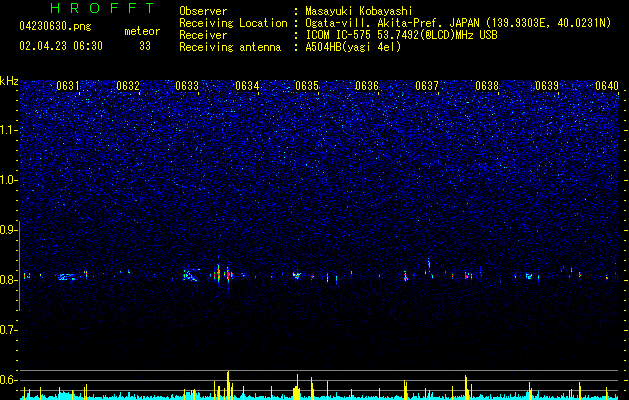Select the Ogata-vill. Akita-Pref. JAPAN location text
Screen dimensions: 629x400
(x=458, y=23)
